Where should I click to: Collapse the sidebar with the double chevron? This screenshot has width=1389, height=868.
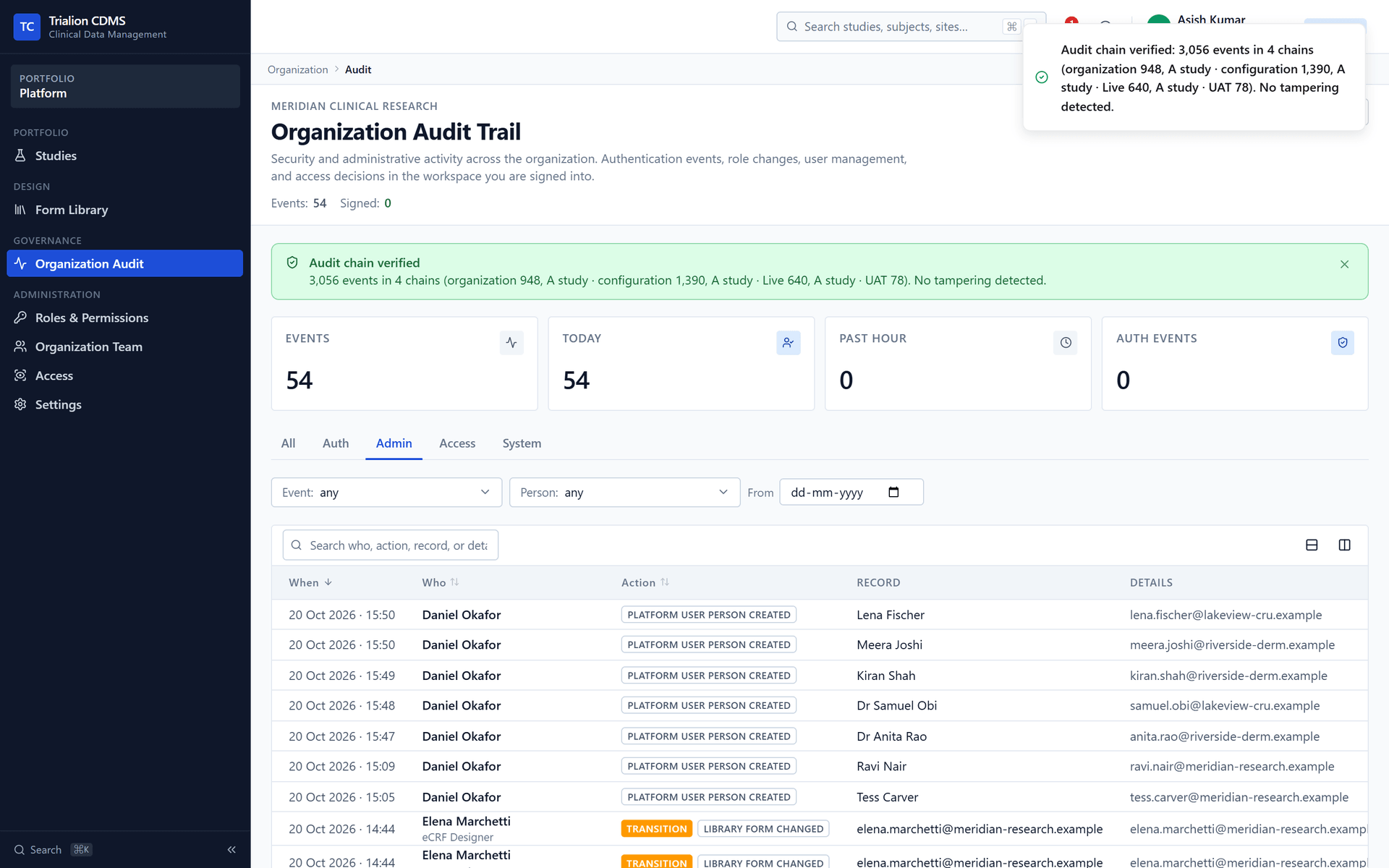point(231,850)
